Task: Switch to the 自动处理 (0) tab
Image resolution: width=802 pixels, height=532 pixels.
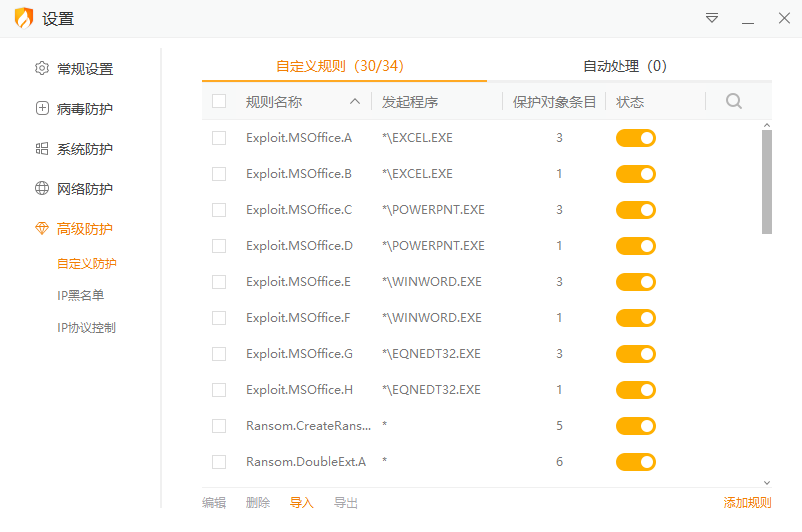Action: 625,66
